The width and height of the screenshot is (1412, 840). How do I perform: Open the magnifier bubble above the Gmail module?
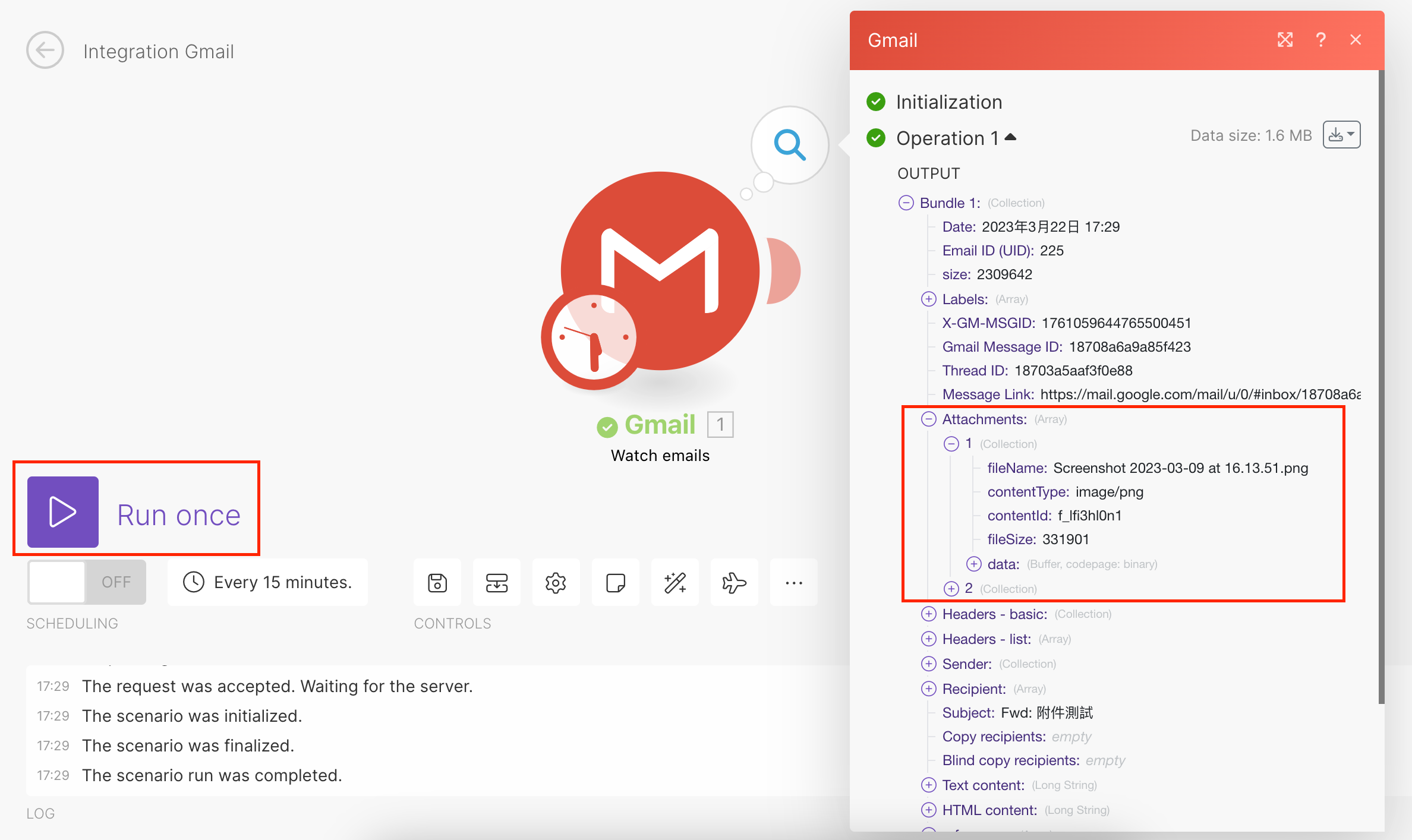(x=789, y=144)
